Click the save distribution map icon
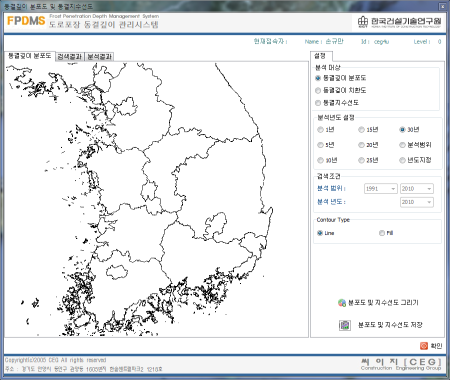 (x=345, y=325)
